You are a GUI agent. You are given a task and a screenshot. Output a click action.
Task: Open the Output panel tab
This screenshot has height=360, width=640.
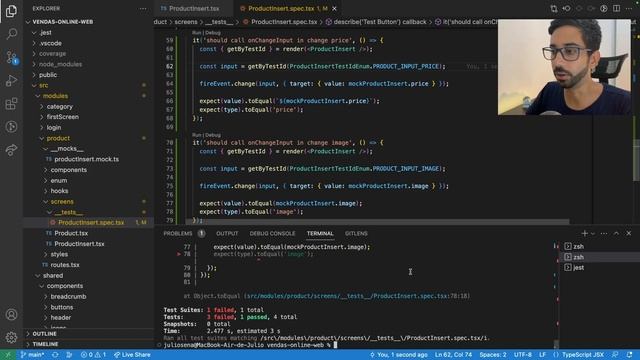tap(227, 233)
